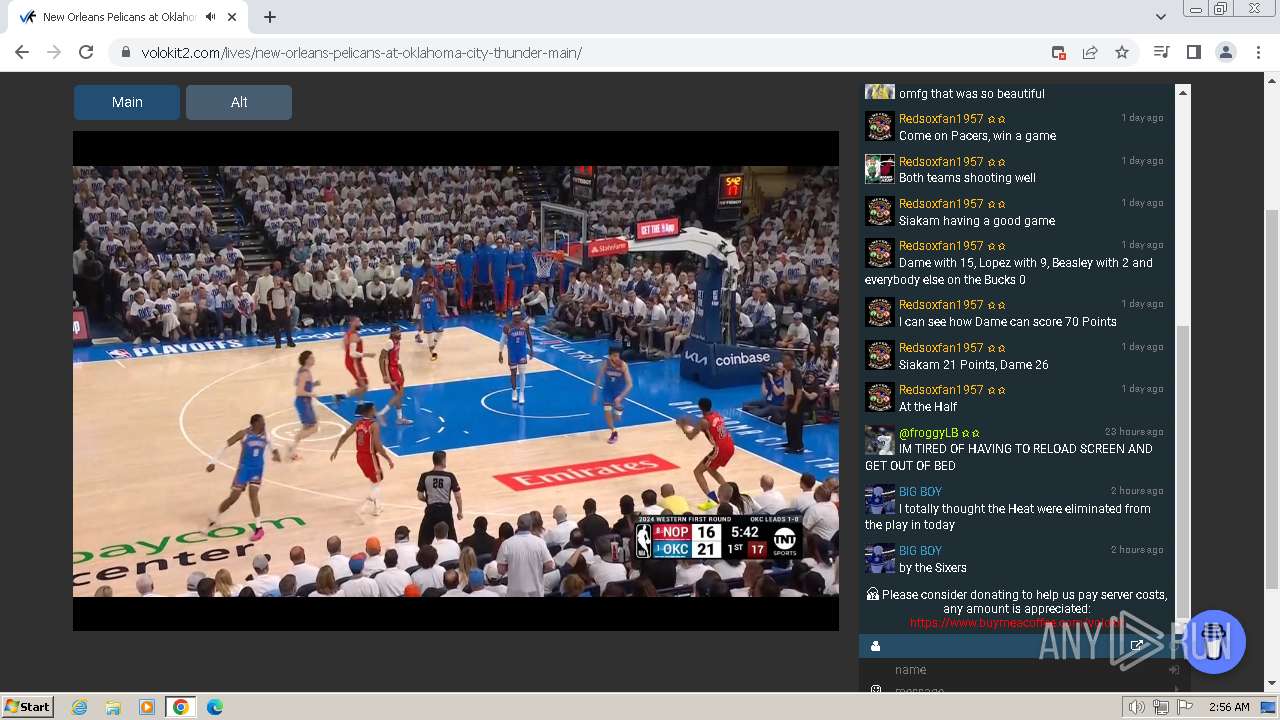
Task: Open the Chrome profile avatar
Action: click(x=1225, y=52)
